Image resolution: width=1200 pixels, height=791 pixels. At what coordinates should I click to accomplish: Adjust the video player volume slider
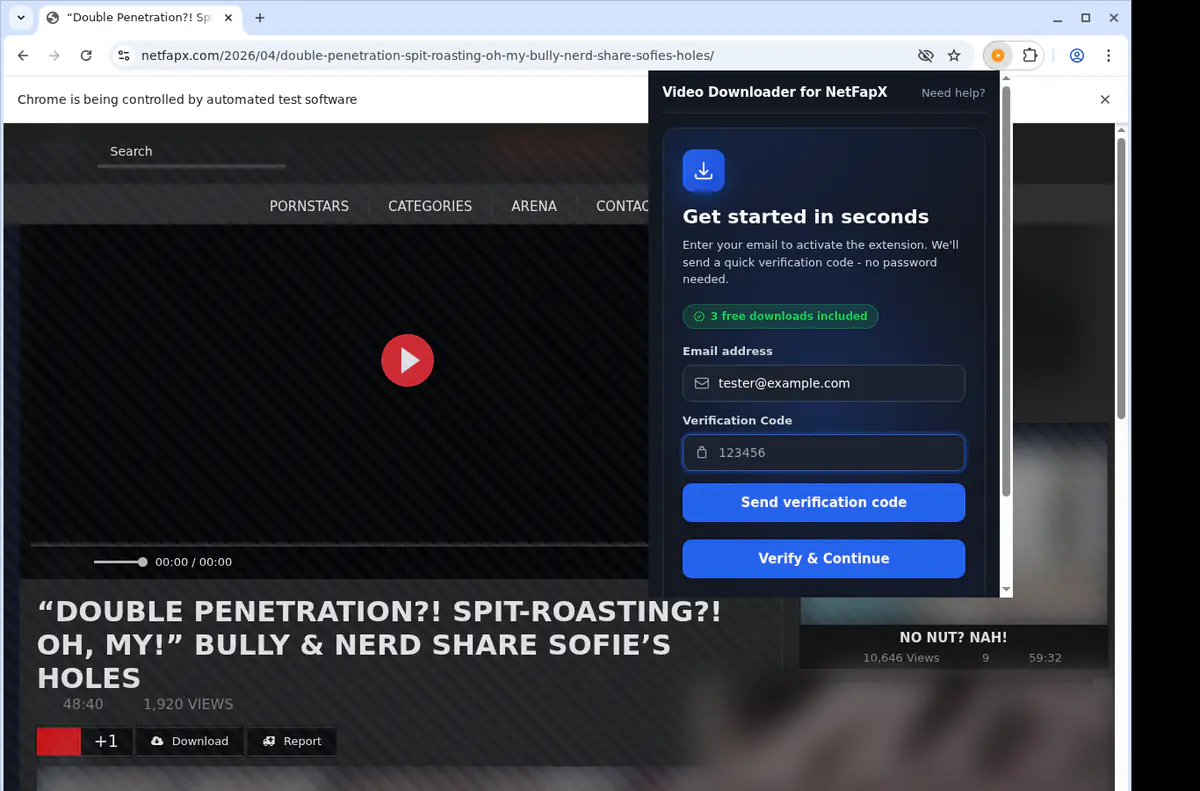(120, 562)
